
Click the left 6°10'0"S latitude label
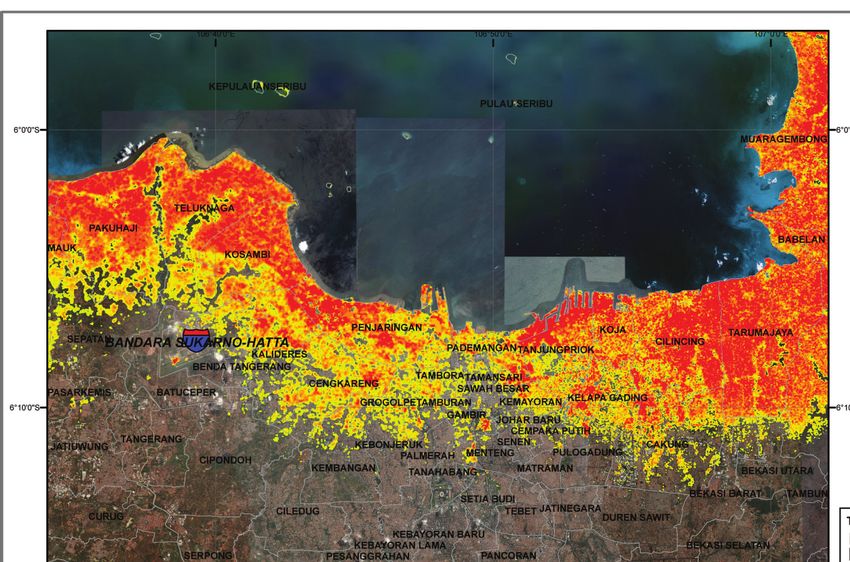tap(24, 408)
